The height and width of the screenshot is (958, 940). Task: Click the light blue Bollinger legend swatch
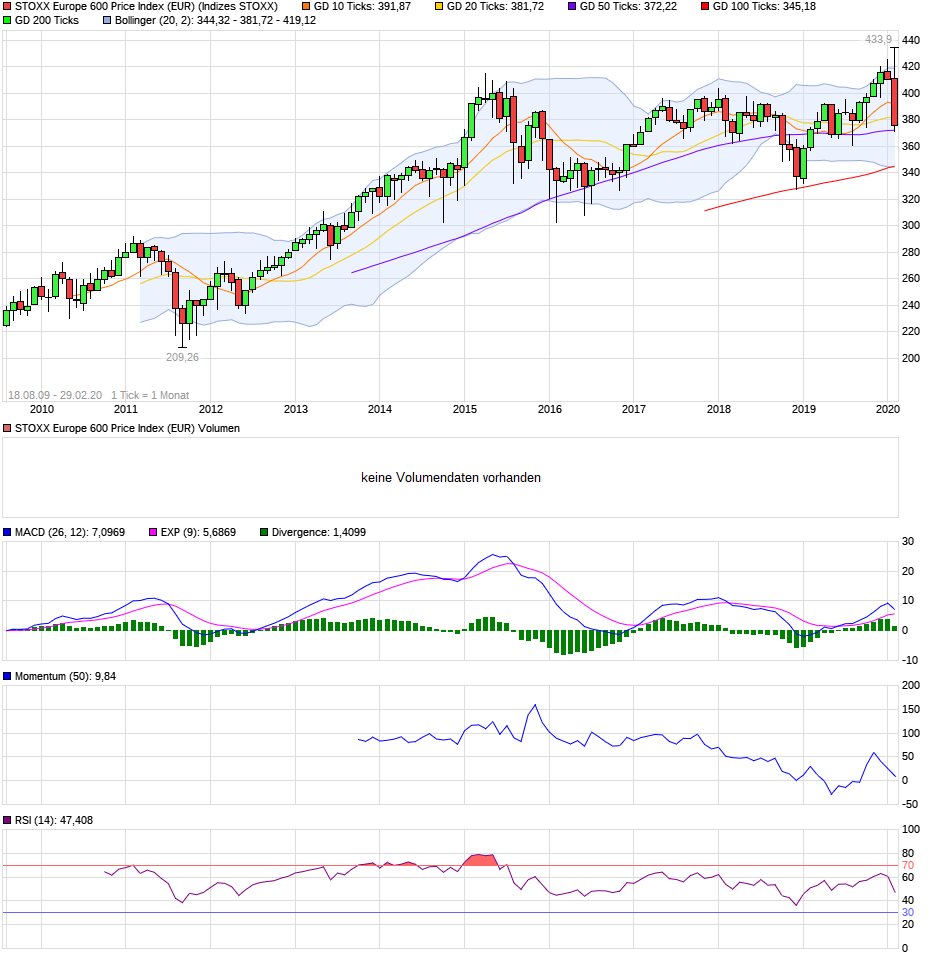coord(107,20)
